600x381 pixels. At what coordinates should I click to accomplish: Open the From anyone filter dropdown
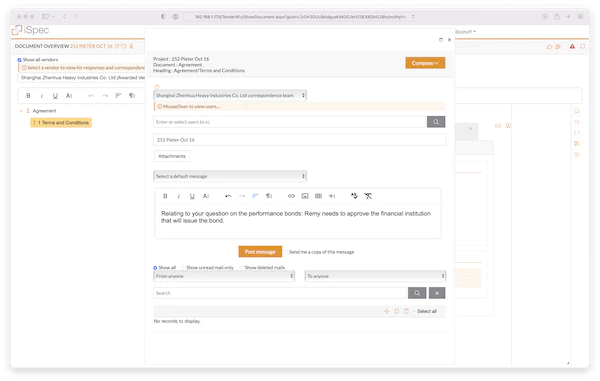(224, 276)
